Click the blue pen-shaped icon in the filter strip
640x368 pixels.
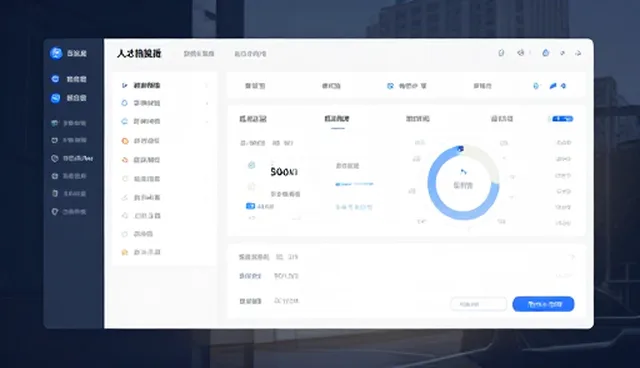[553, 86]
